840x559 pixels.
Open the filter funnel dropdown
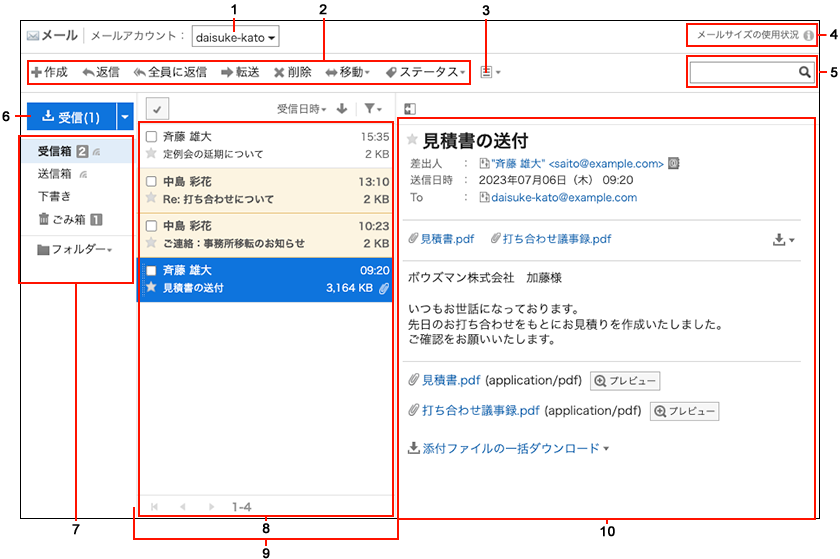373,109
